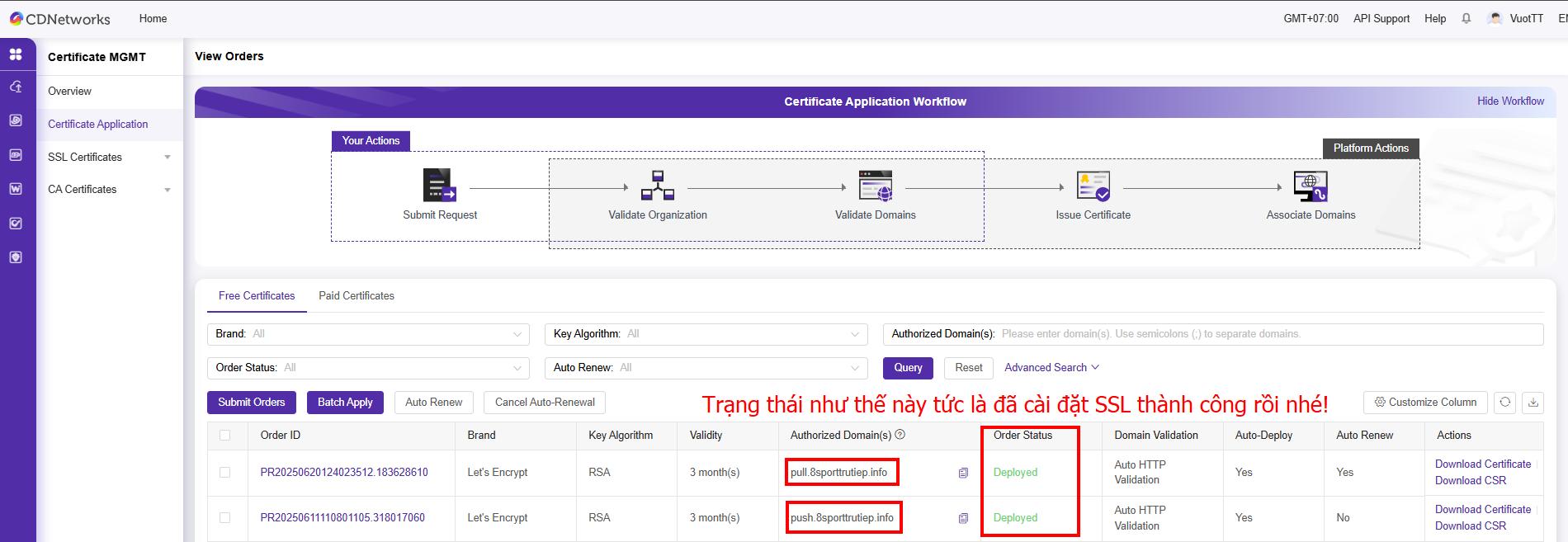Image resolution: width=1568 pixels, height=542 pixels.
Task: Open the Order Status filter dropdown
Action: pos(368,368)
